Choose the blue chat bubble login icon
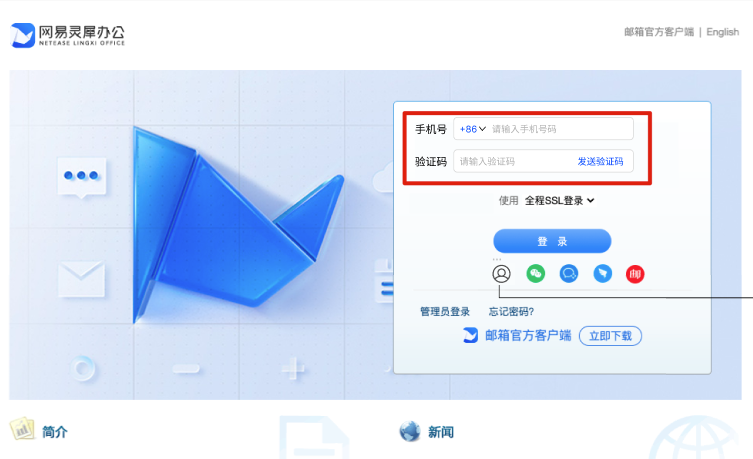753x459 pixels. point(569,274)
